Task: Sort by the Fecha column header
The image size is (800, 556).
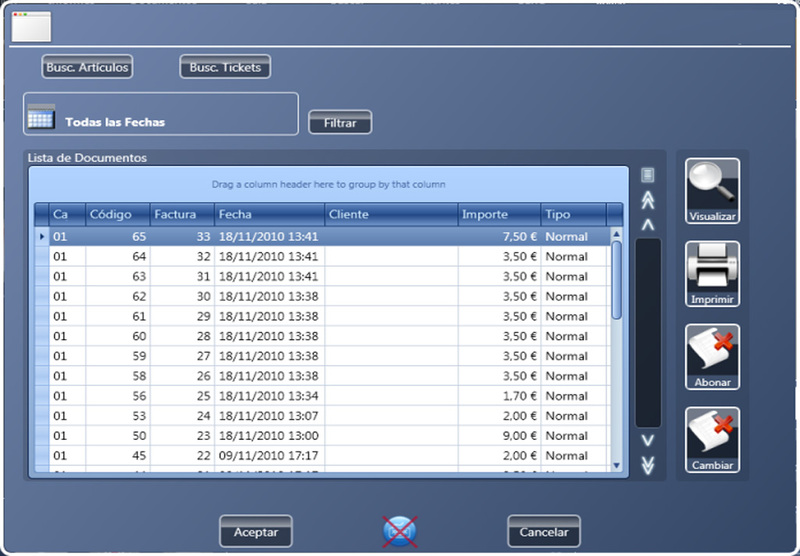Action: pos(269,214)
